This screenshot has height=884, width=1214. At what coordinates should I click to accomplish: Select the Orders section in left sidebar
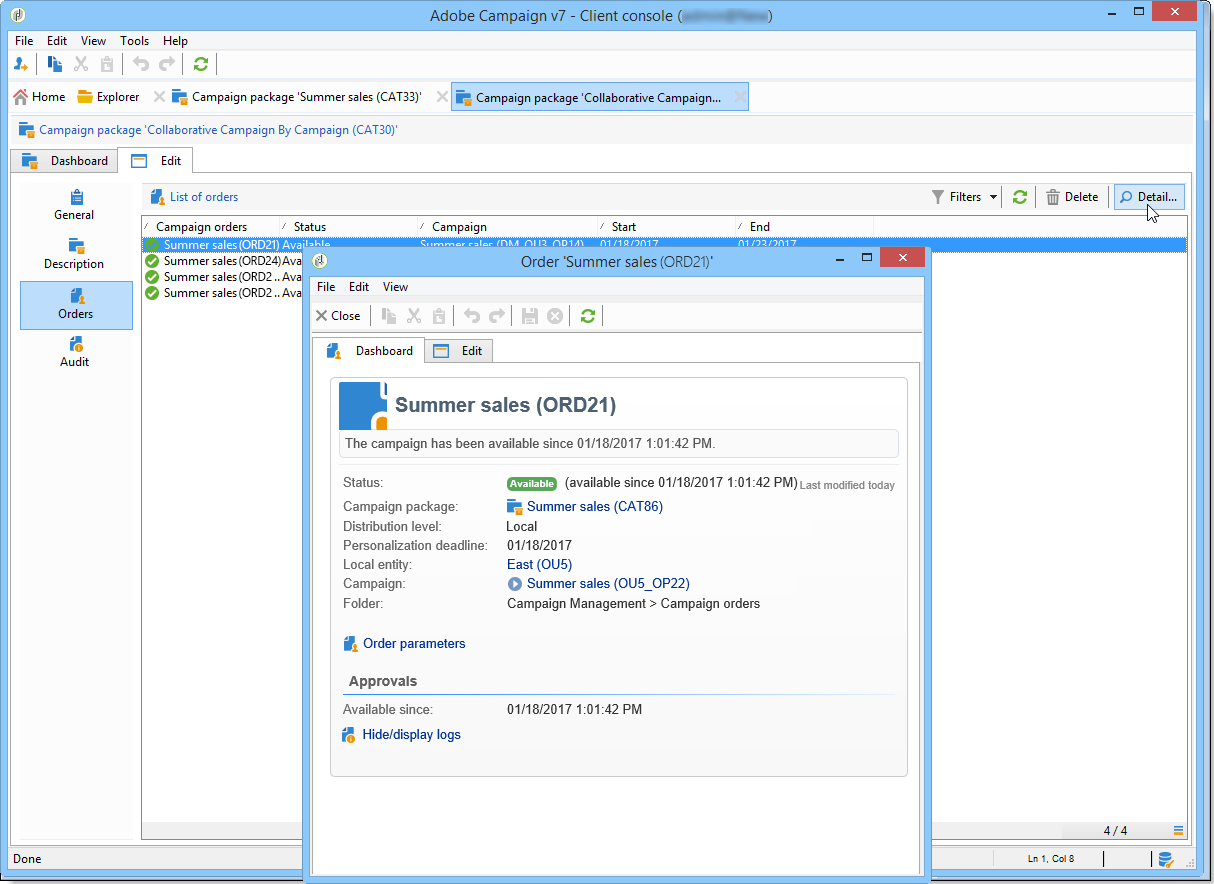tap(76, 305)
